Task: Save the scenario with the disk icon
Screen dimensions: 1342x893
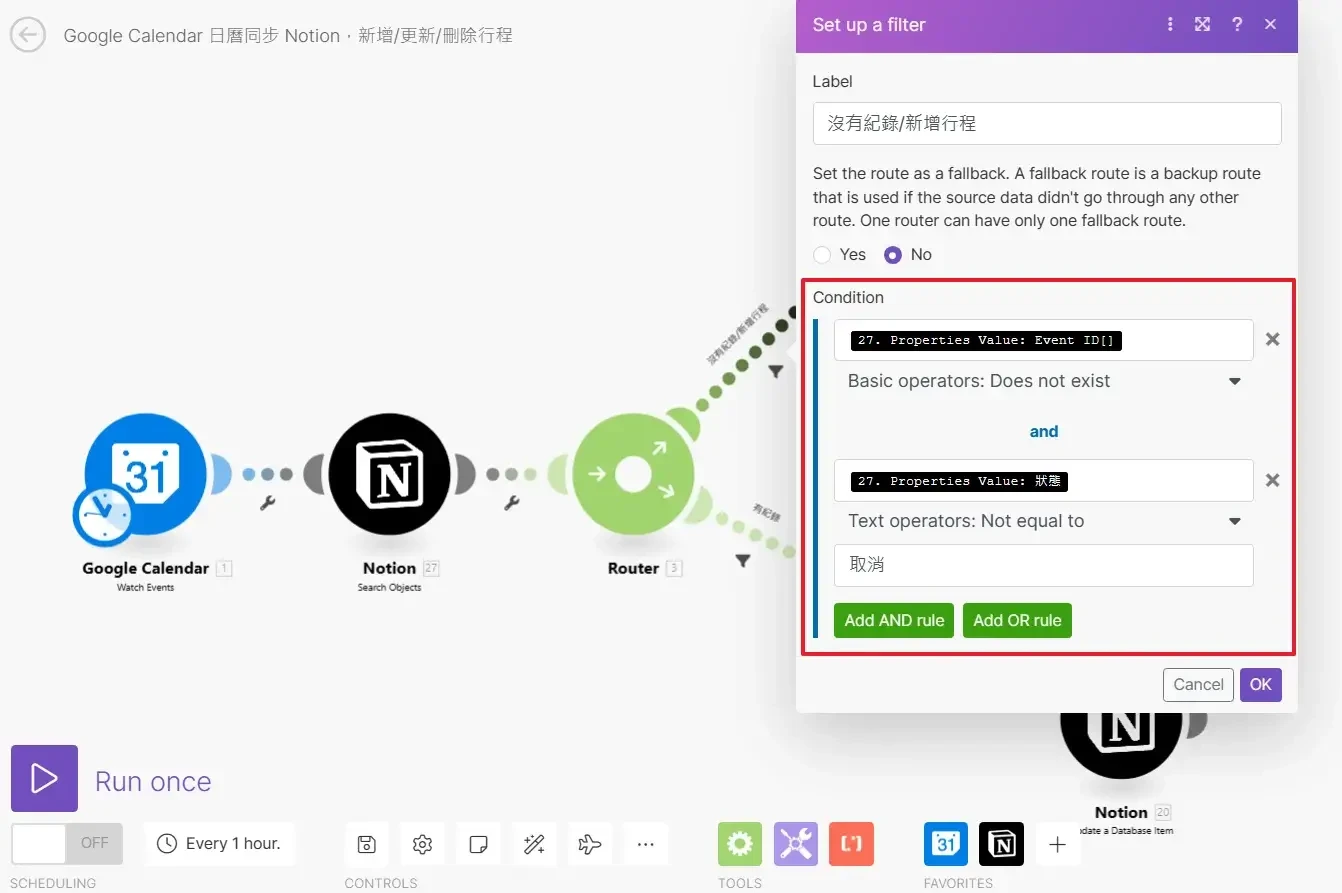Action: [367, 844]
